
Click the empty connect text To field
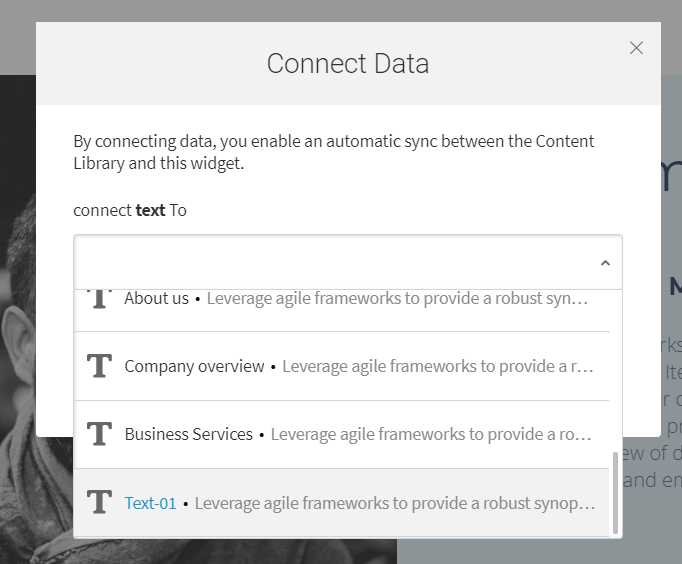point(348,262)
